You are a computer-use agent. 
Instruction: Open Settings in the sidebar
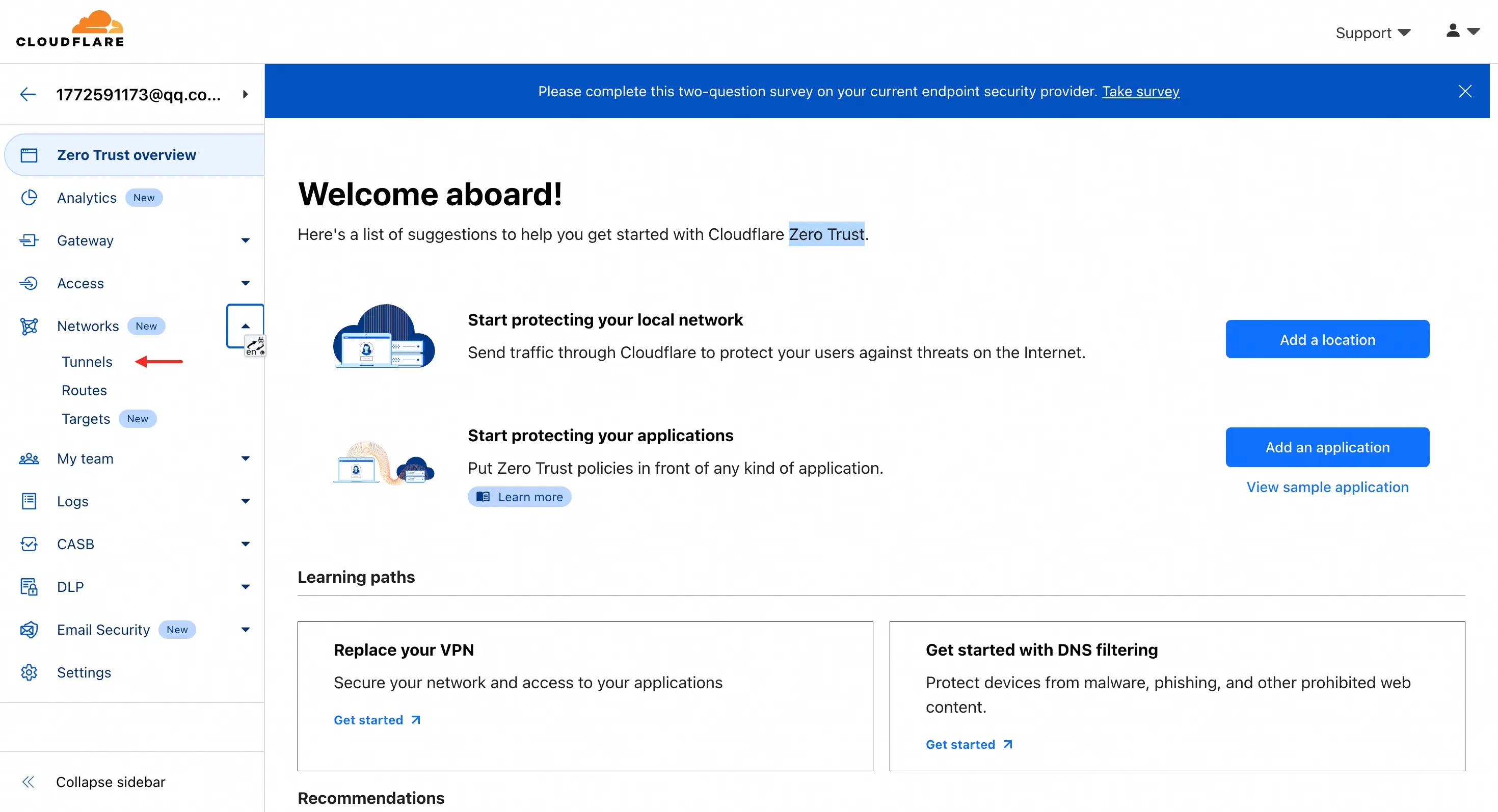[84, 672]
